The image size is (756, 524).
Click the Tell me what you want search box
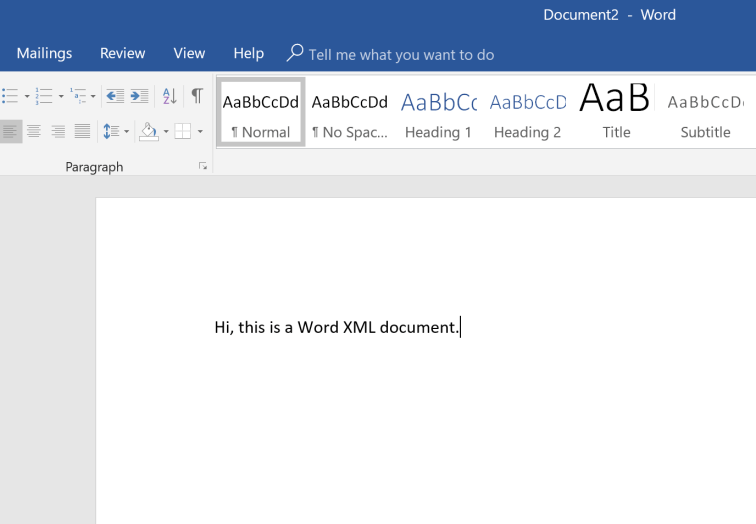click(x=400, y=54)
